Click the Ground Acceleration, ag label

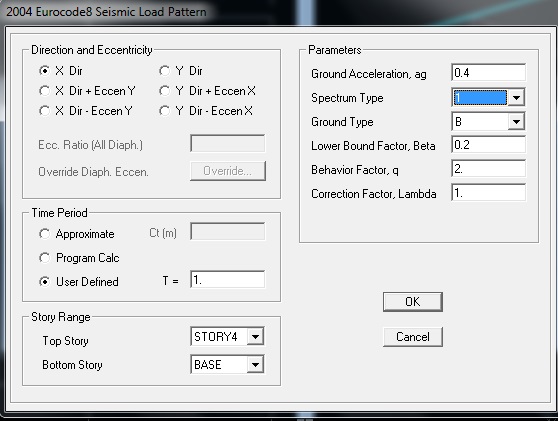[x=369, y=74]
